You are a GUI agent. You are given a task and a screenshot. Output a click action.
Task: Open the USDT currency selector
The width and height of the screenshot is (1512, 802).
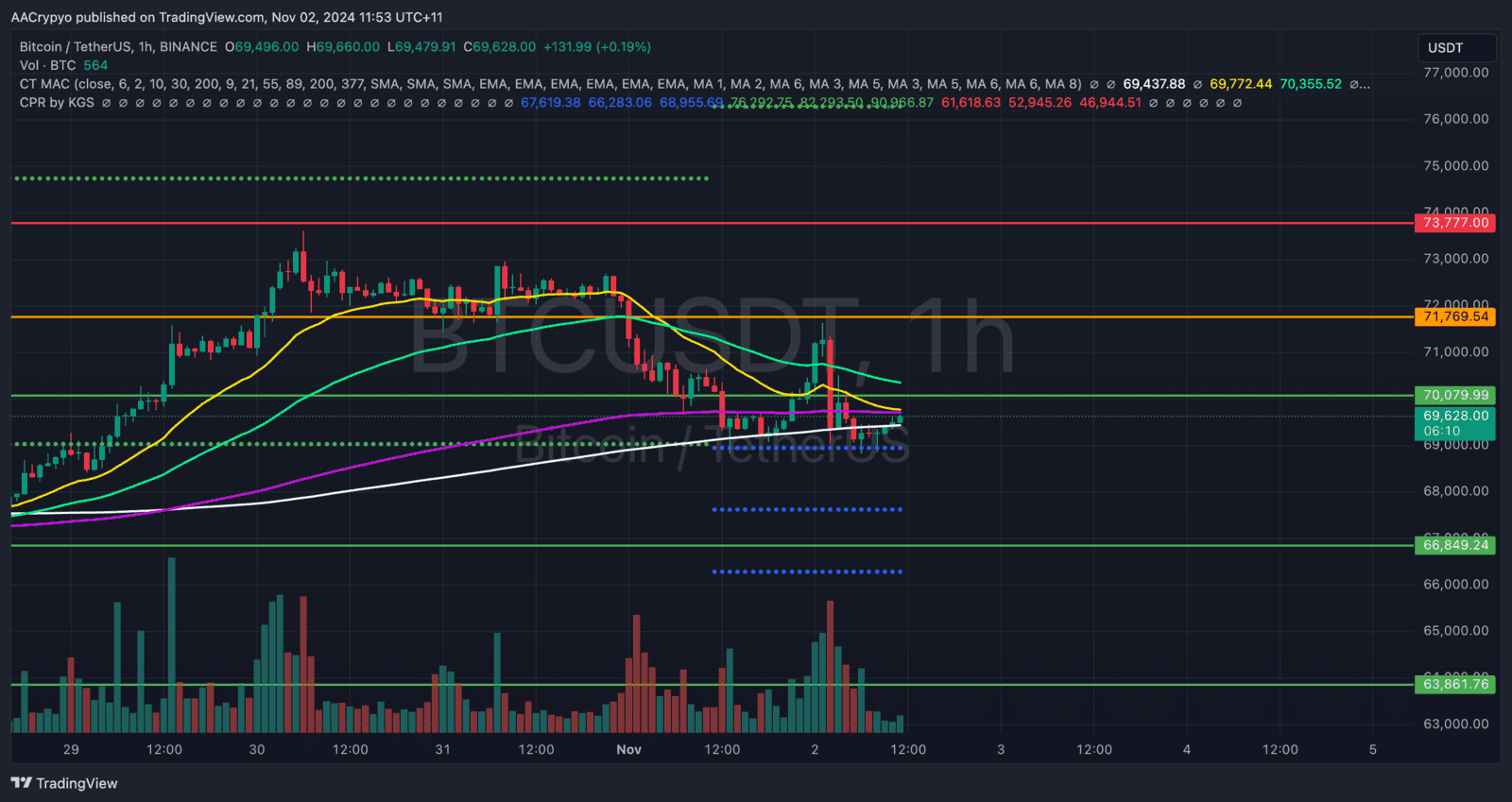click(1456, 47)
